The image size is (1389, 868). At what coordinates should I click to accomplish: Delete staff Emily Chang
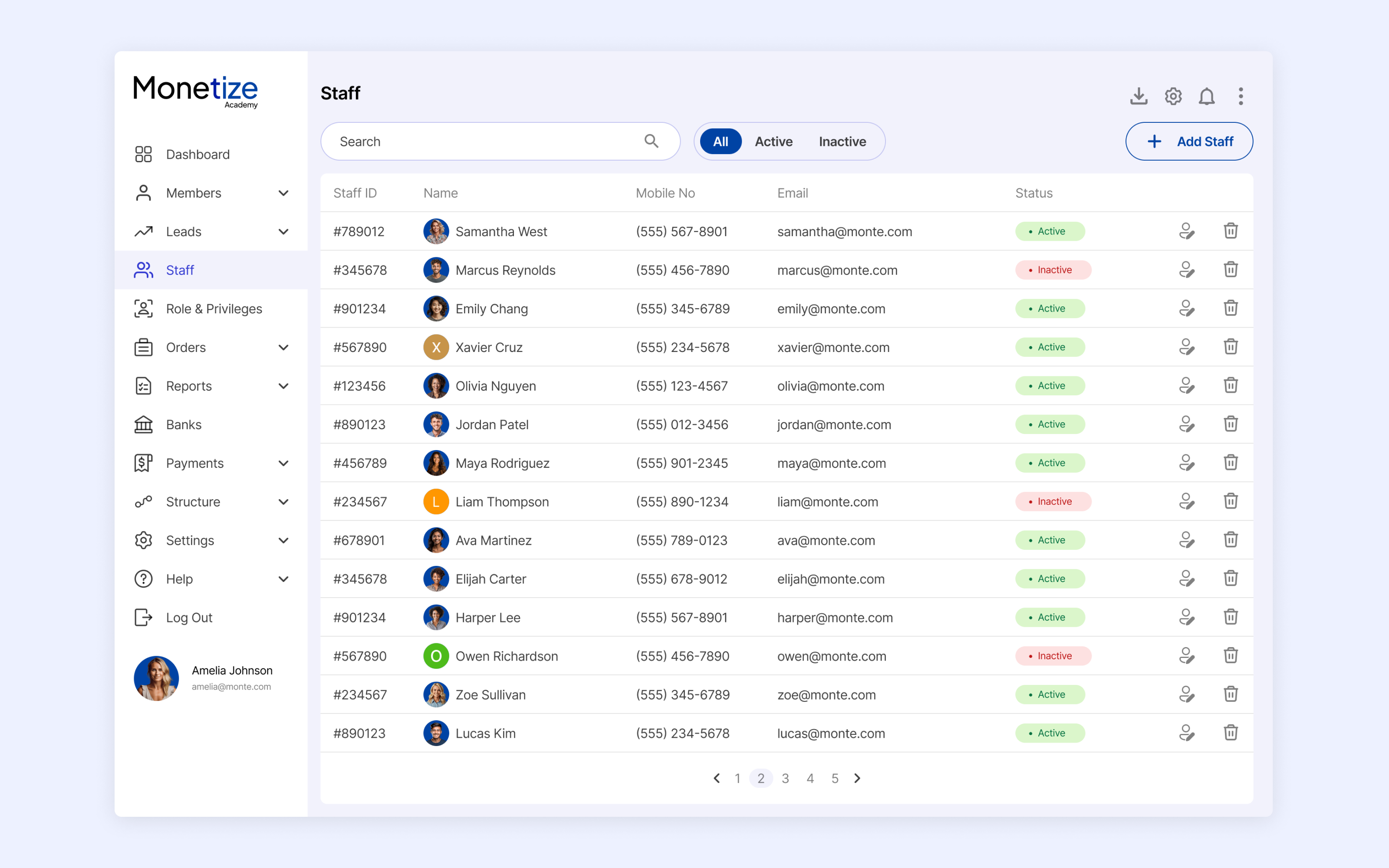pos(1231,308)
